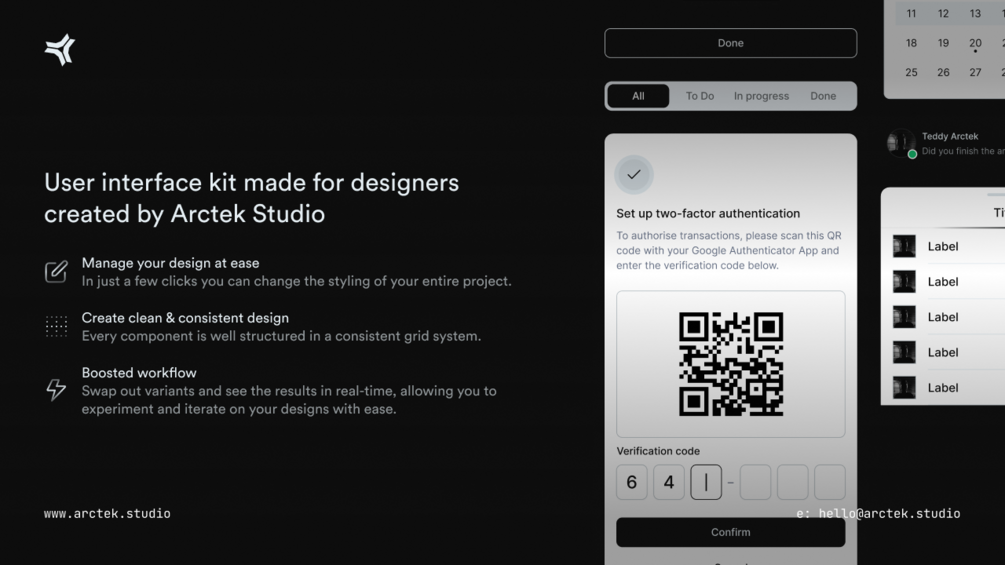Image resolution: width=1005 pixels, height=565 pixels.
Task: Click the active third verification code box with the cursor
Action: 706,482
